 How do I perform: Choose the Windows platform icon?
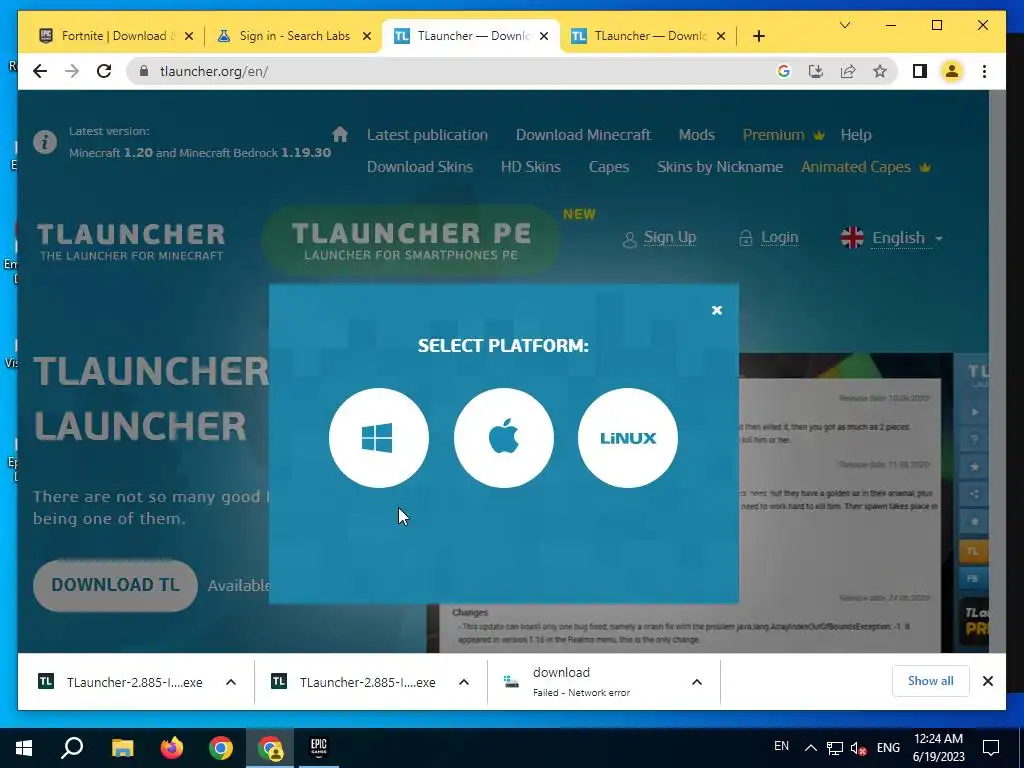coord(379,438)
